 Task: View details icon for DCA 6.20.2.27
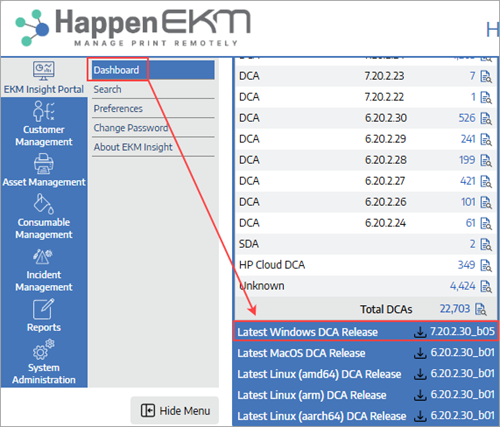486,181
